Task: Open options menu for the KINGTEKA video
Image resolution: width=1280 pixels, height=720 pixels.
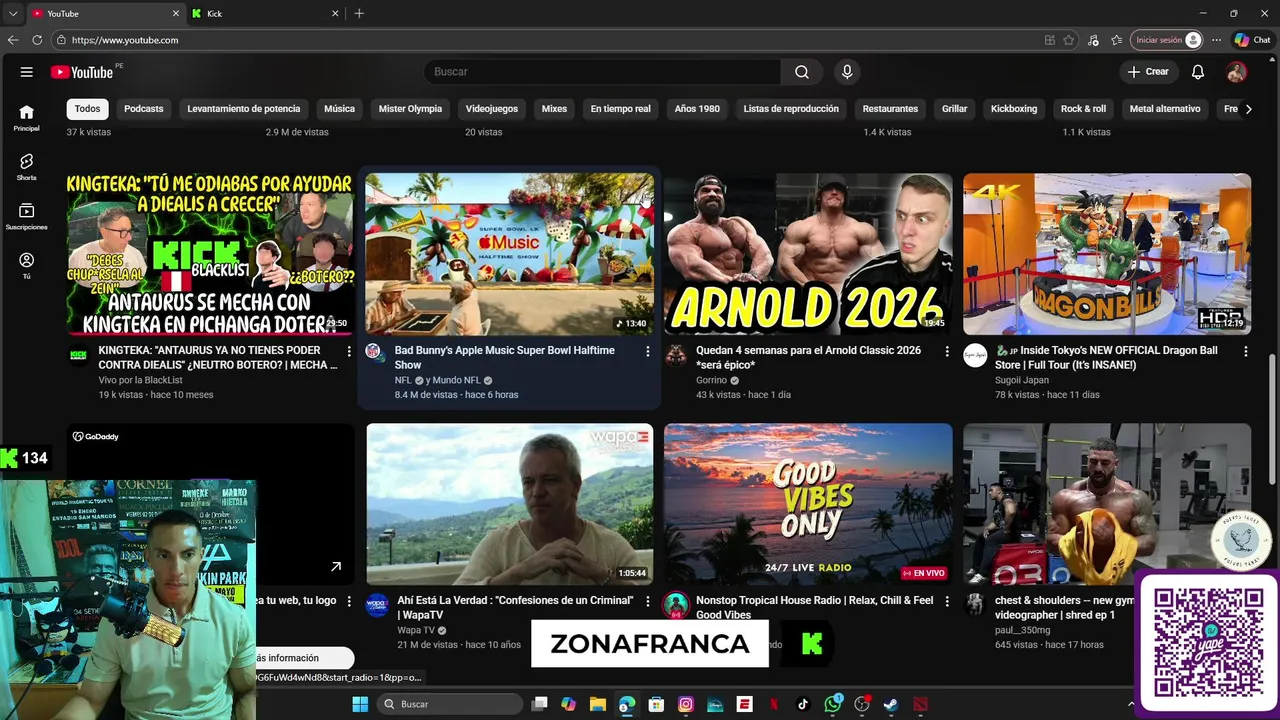Action: click(x=349, y=352)
